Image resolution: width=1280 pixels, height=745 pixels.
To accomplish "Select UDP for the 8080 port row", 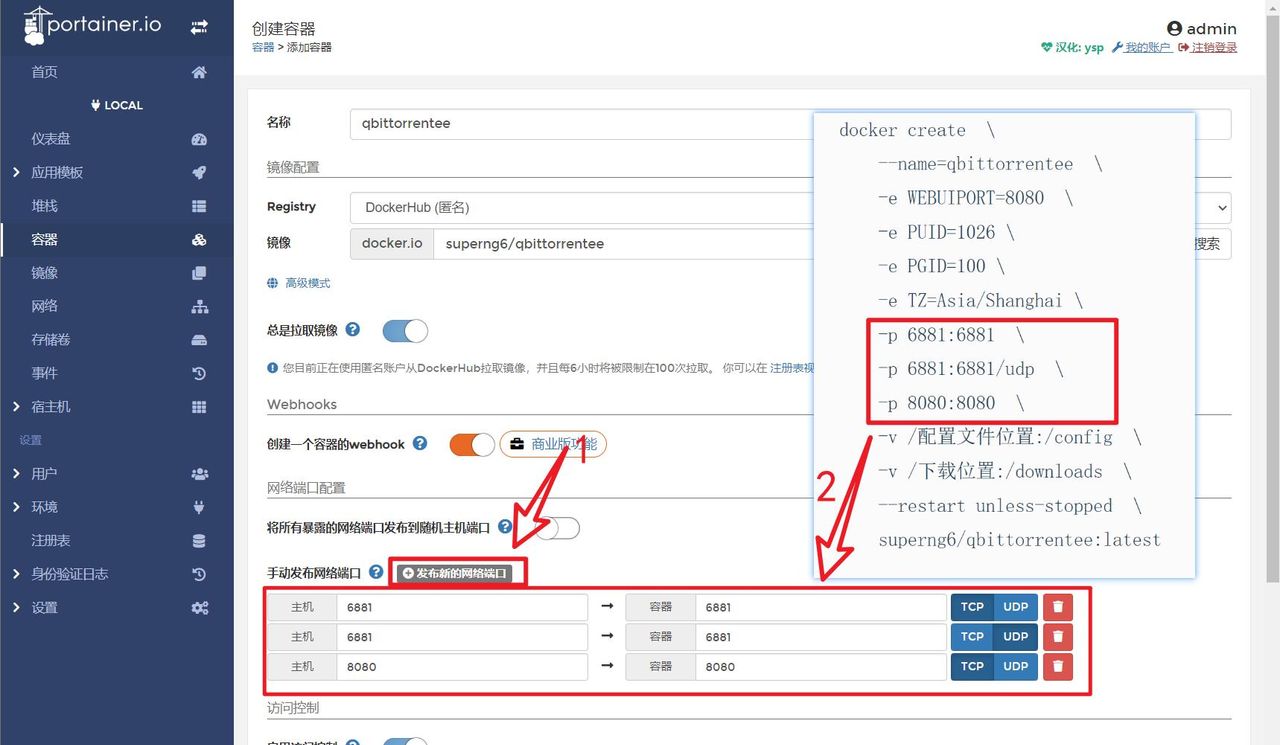I will pyautogui.click(x=1015, y=667).
